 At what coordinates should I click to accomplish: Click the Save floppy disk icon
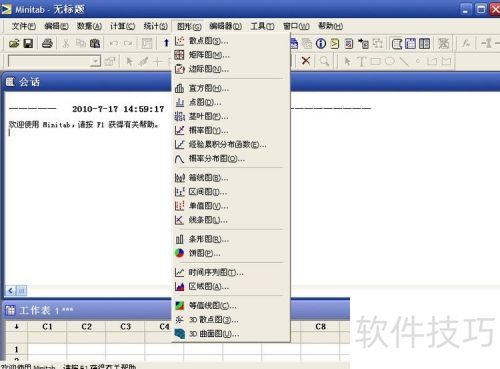[x=28, y=43]
